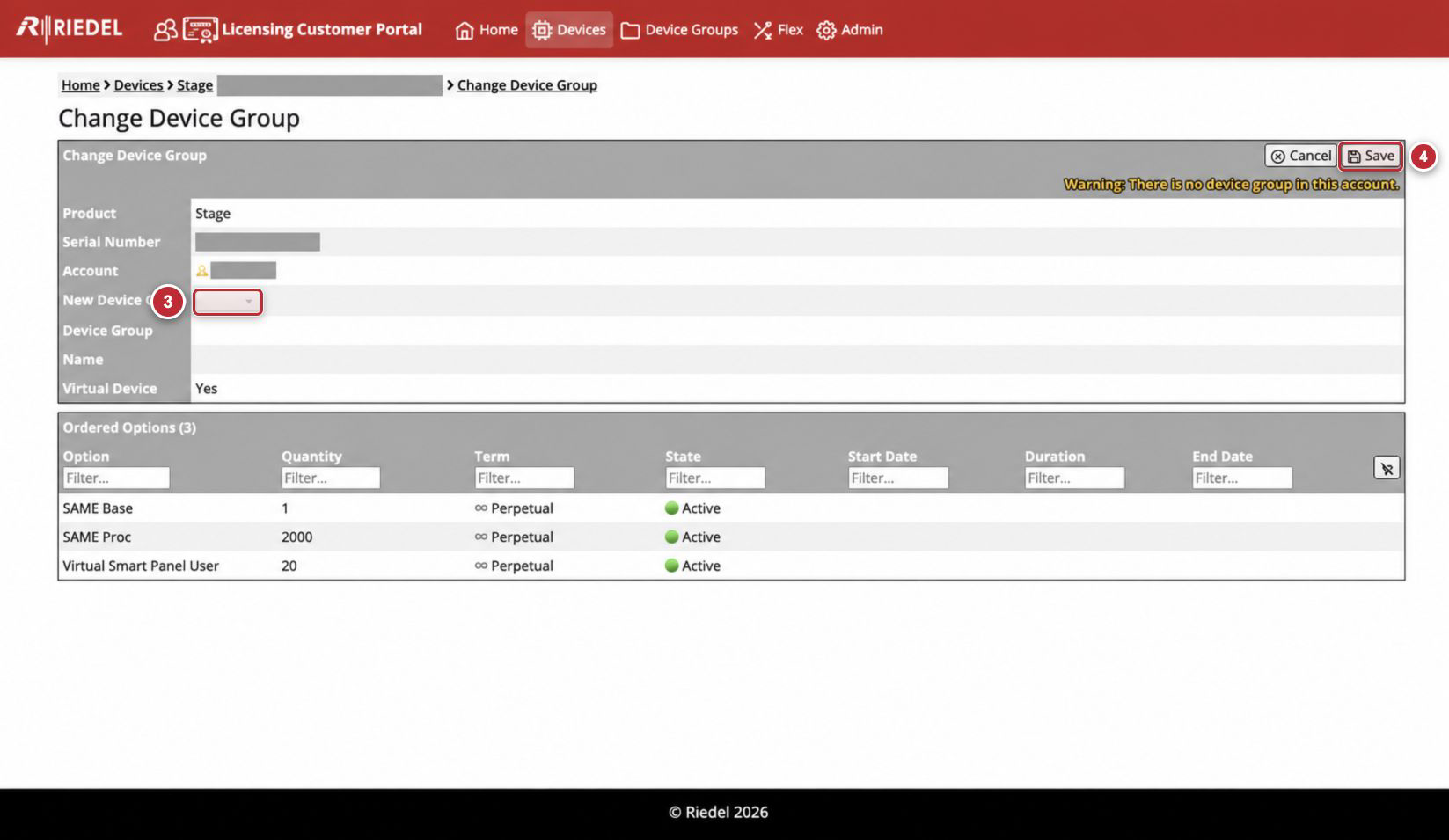Click the yellow user icon in the Account row

point(201,271)
